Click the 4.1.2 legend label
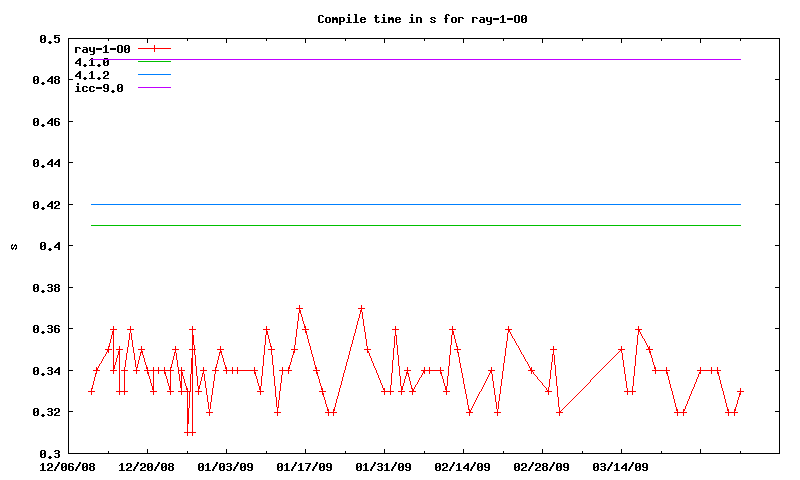This screenshot has width=800, height=480. pyautogui.click(x=92, y=75)
